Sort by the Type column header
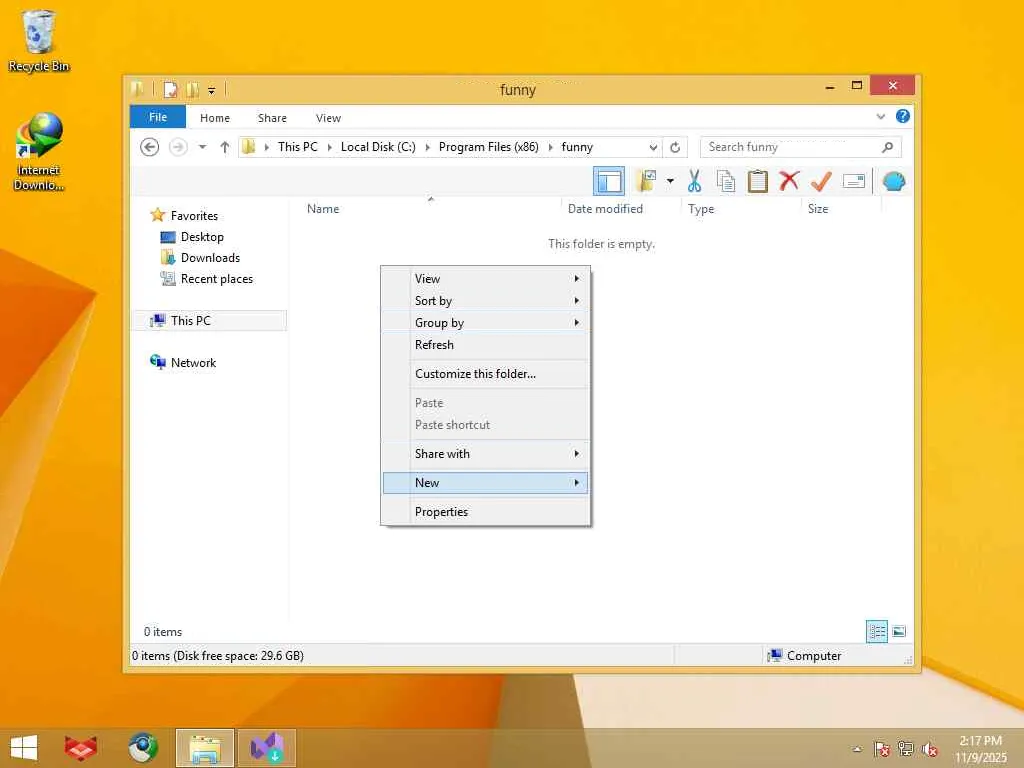The width and height of the screenshot is (1024, 768). coord(701,209)
